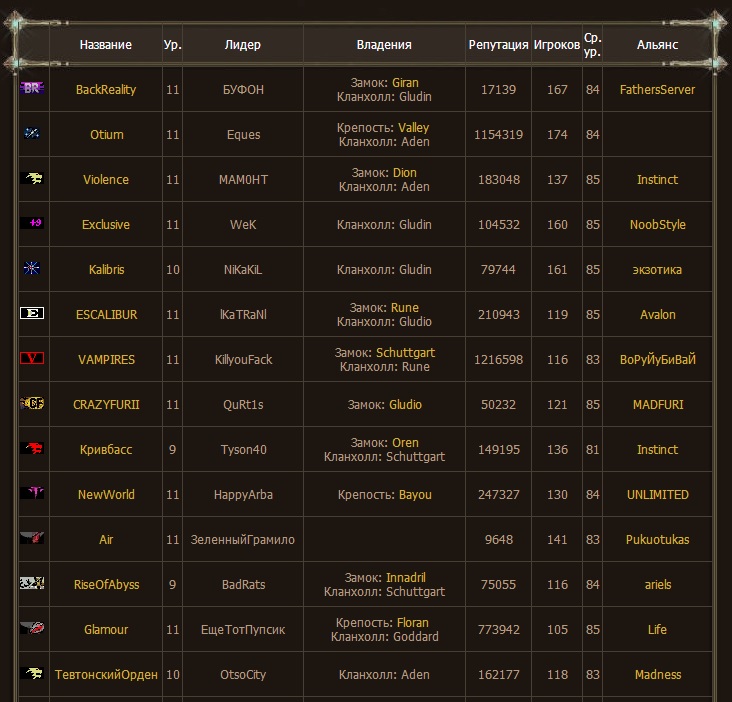Viewport: 732px width, 702px height.
Task: Open the Life alliance link
Action: click(x=657, y=630)
